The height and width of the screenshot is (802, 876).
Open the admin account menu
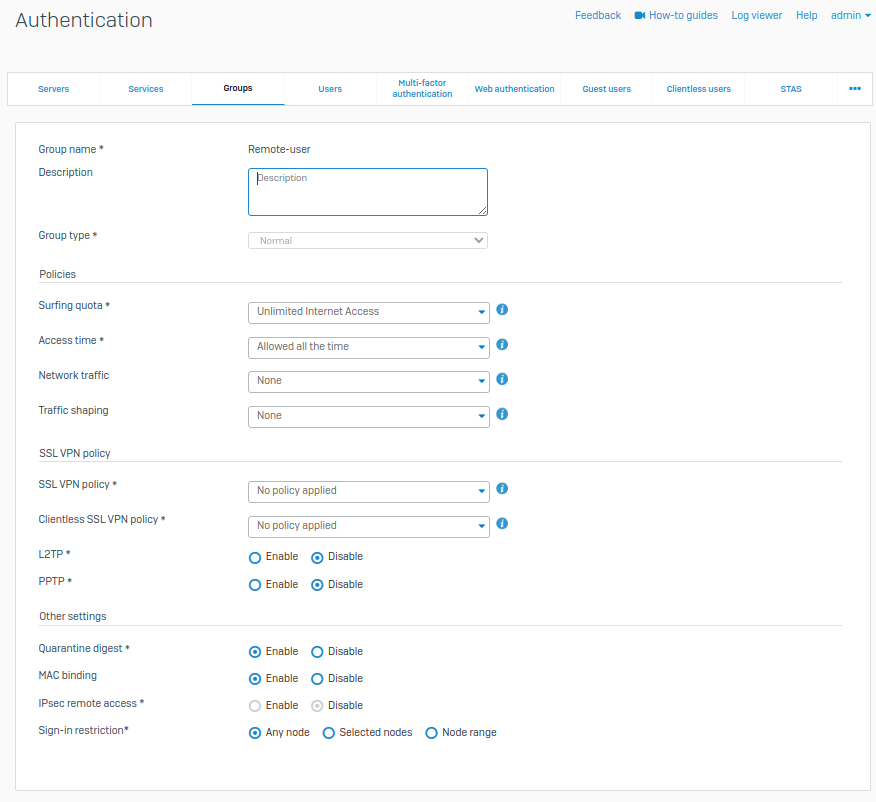point(850,16)
